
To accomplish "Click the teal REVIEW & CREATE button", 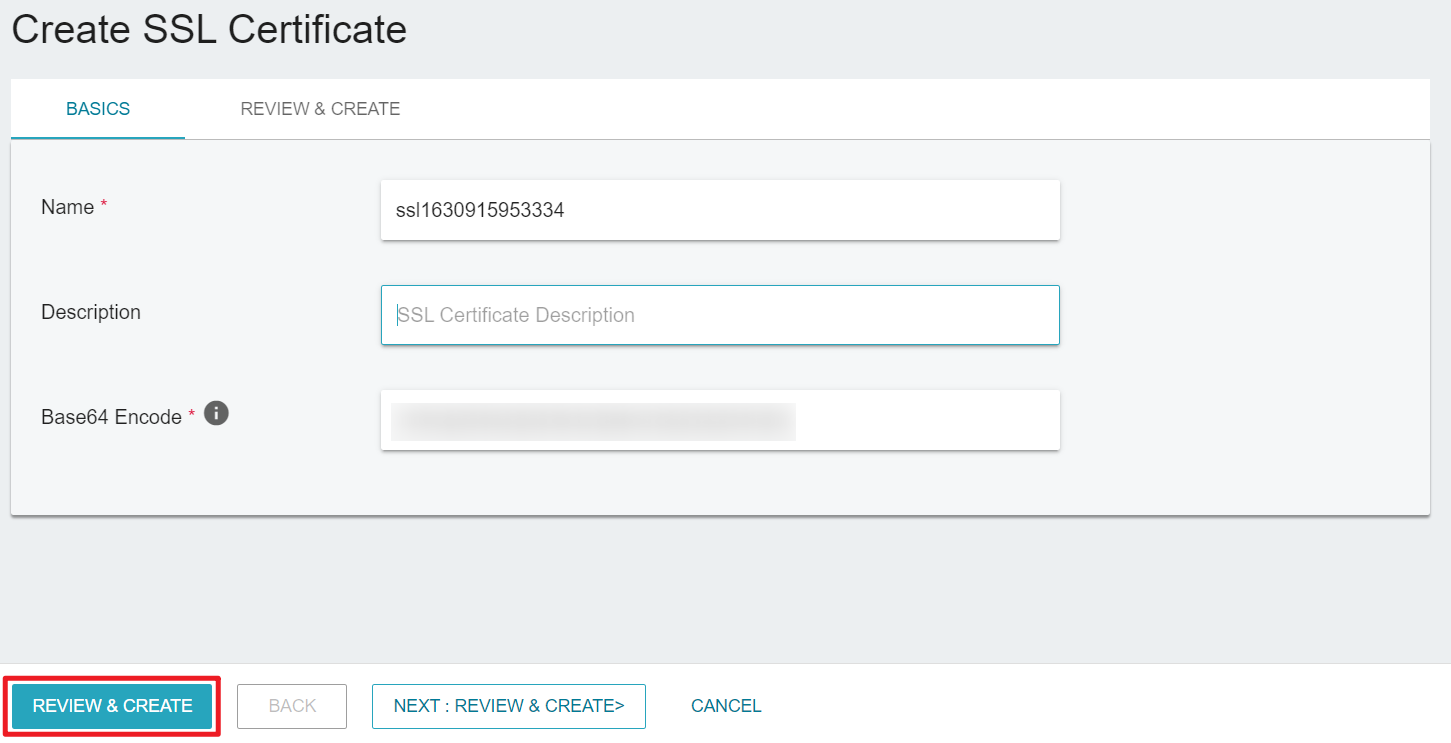I will [112, 706].
